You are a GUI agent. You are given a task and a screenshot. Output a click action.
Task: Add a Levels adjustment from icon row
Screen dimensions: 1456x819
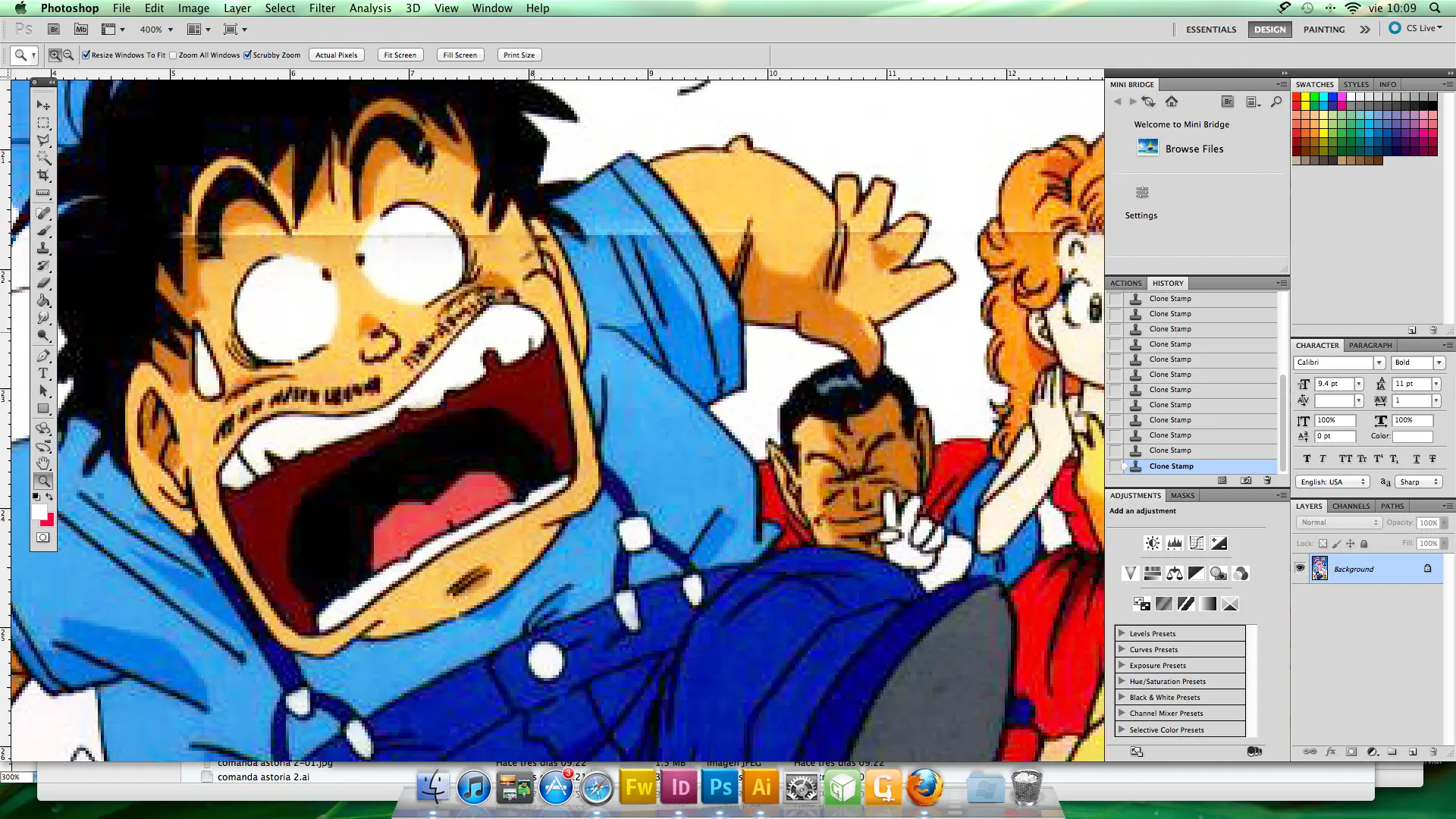1175,543
